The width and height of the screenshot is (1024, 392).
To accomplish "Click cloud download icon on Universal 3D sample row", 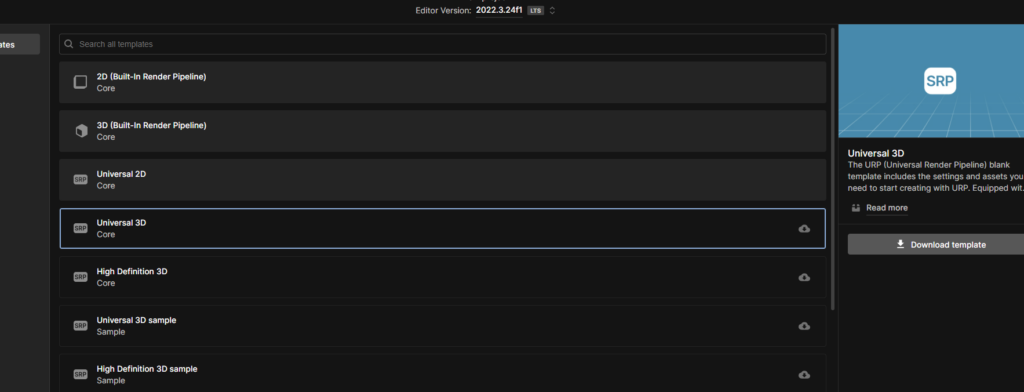I will [x=804, y=326].
